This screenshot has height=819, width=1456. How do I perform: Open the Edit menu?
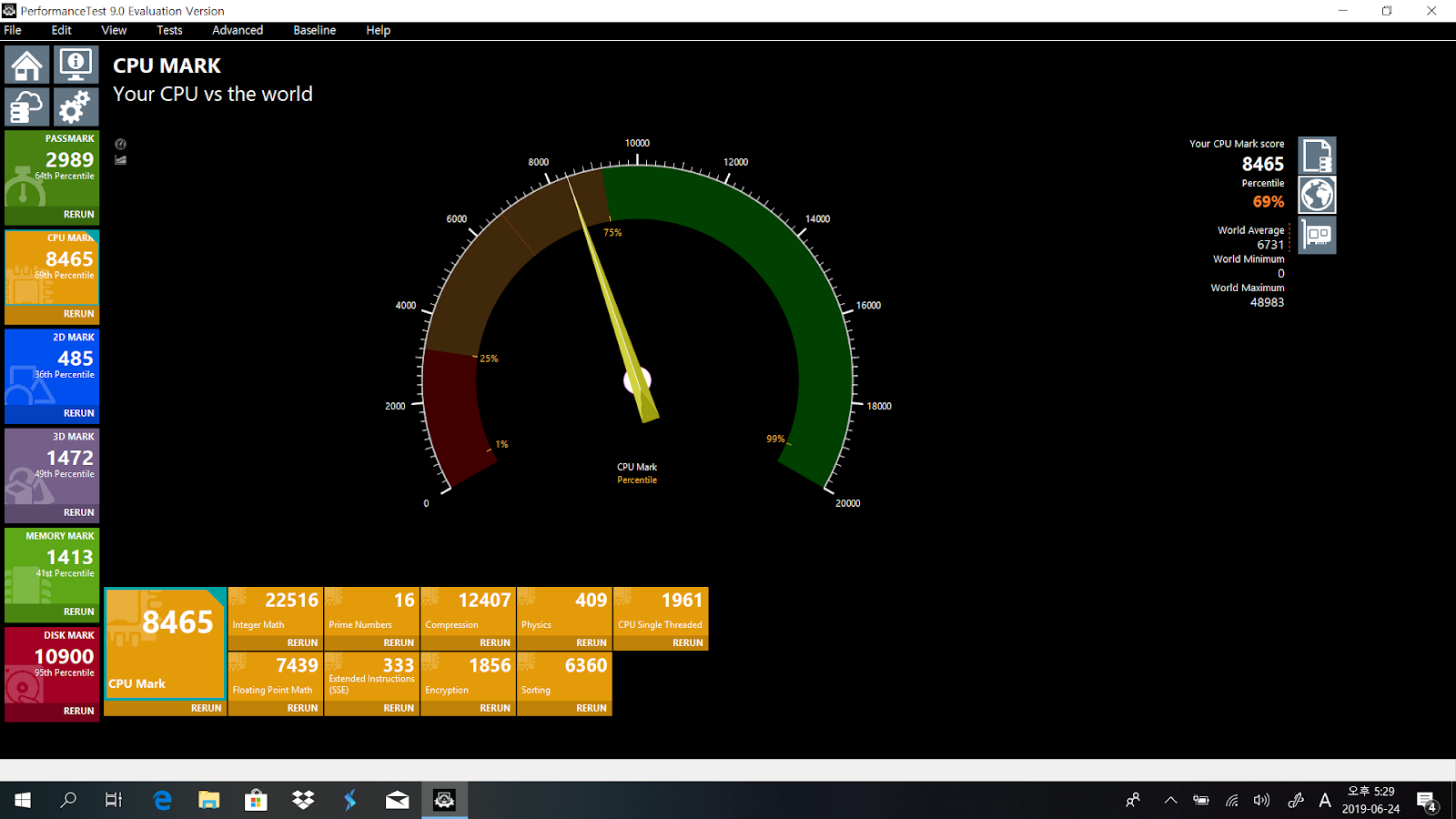point(61,30)
